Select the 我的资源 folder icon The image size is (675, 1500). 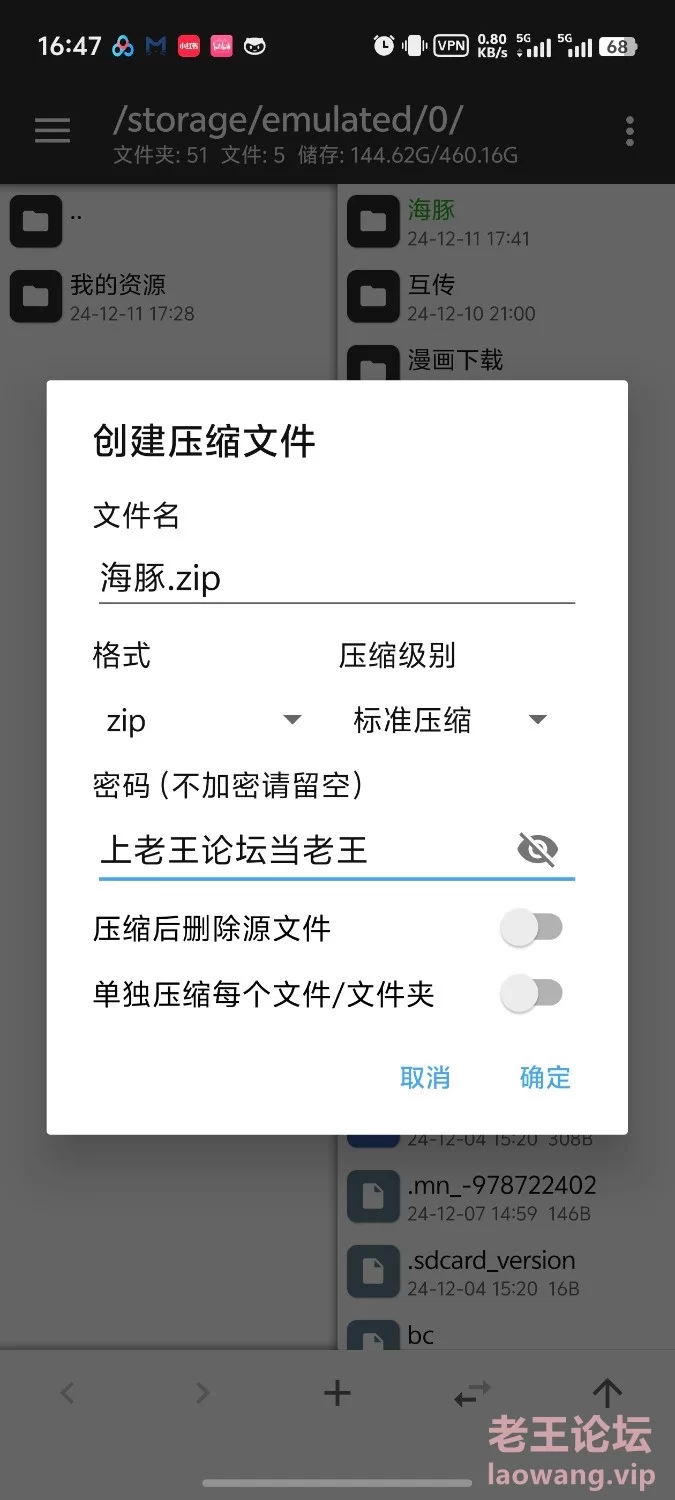pyautogui.click(x=36, y=297)
